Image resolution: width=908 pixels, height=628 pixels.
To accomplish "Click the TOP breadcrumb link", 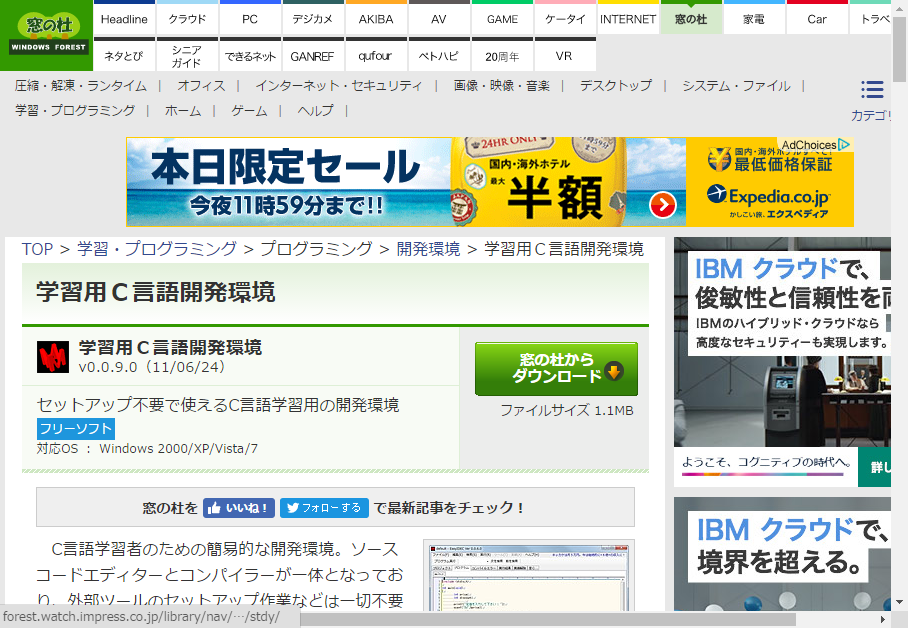I will pyautogui.click(x=38, y=249).
